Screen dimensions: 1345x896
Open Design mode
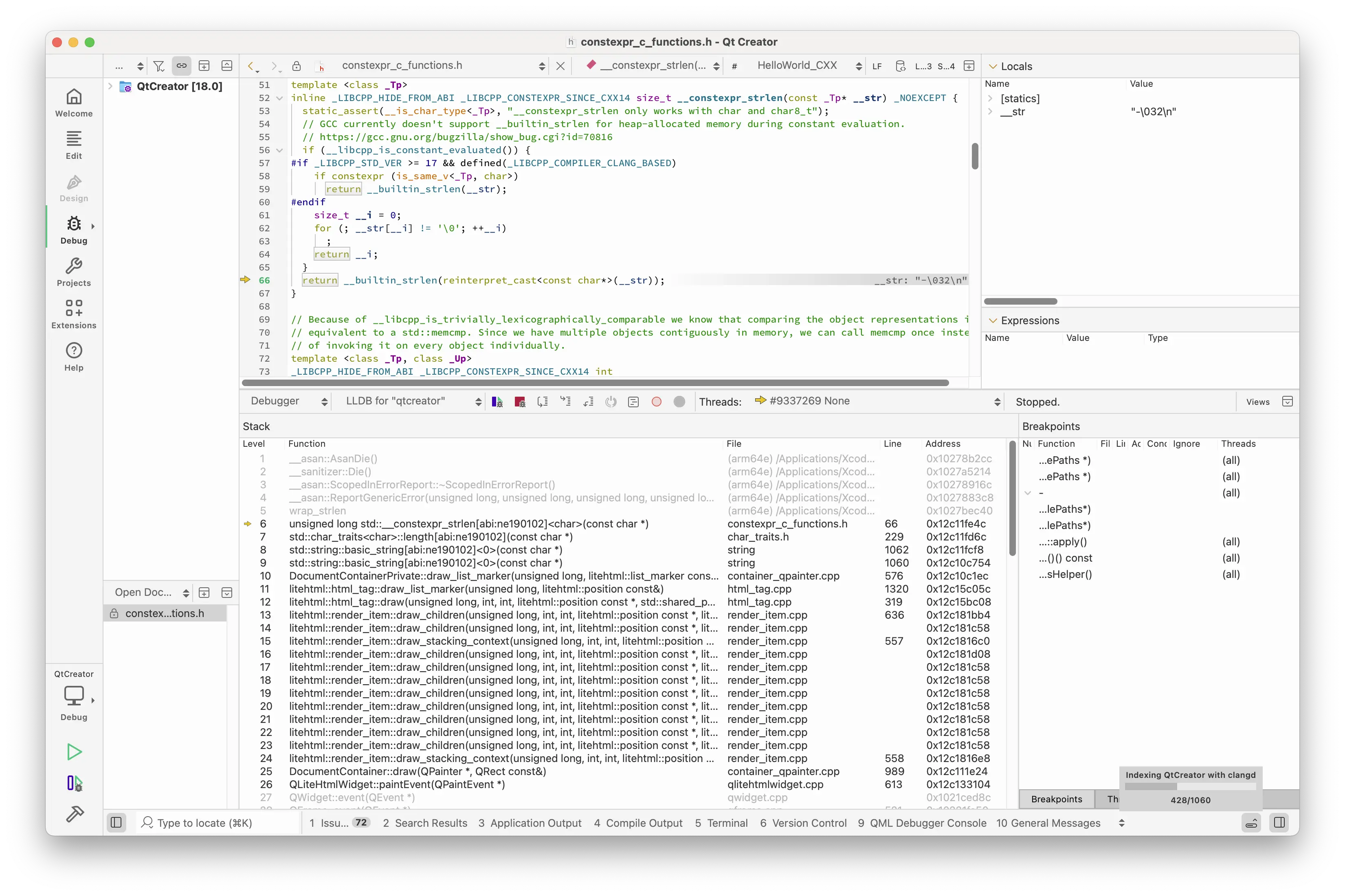[x=74, y=188]
